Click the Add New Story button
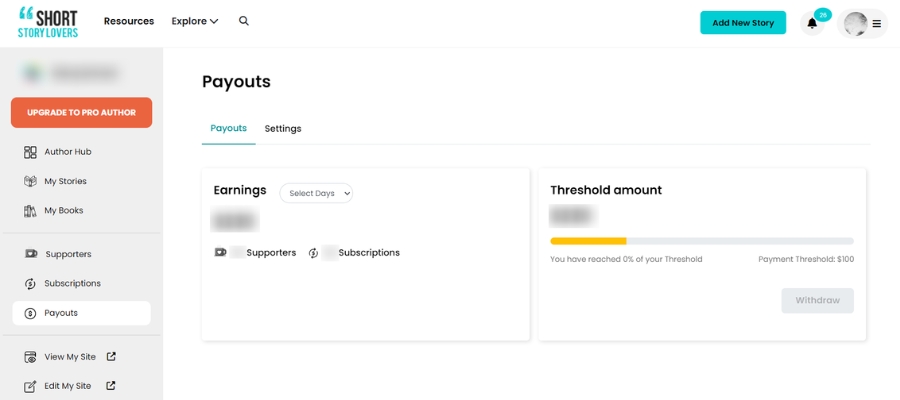Viewport: 900px width, 400px height. tap(743, 23)
